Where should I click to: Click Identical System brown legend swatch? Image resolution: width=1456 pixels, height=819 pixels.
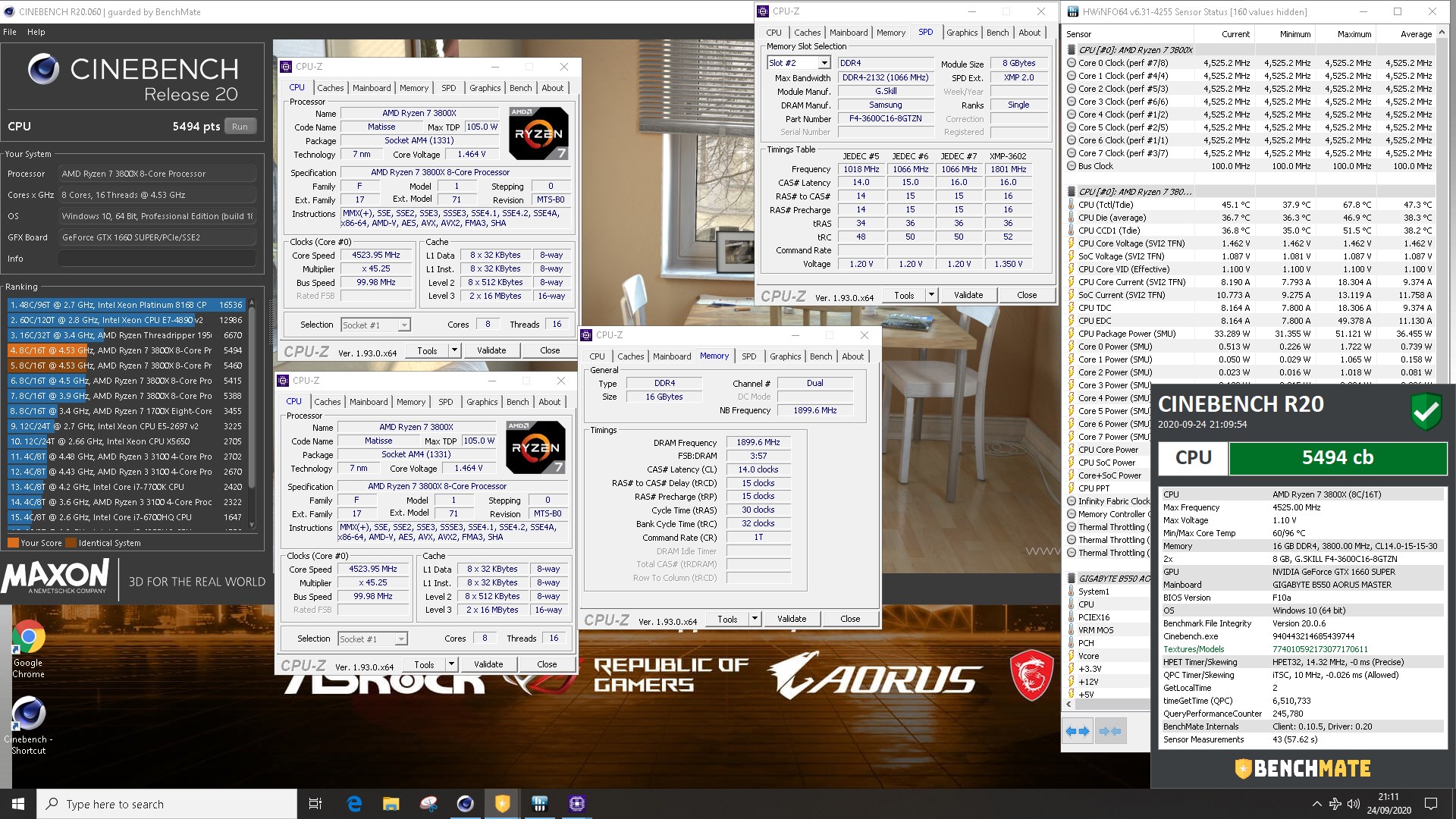point(71,543)
